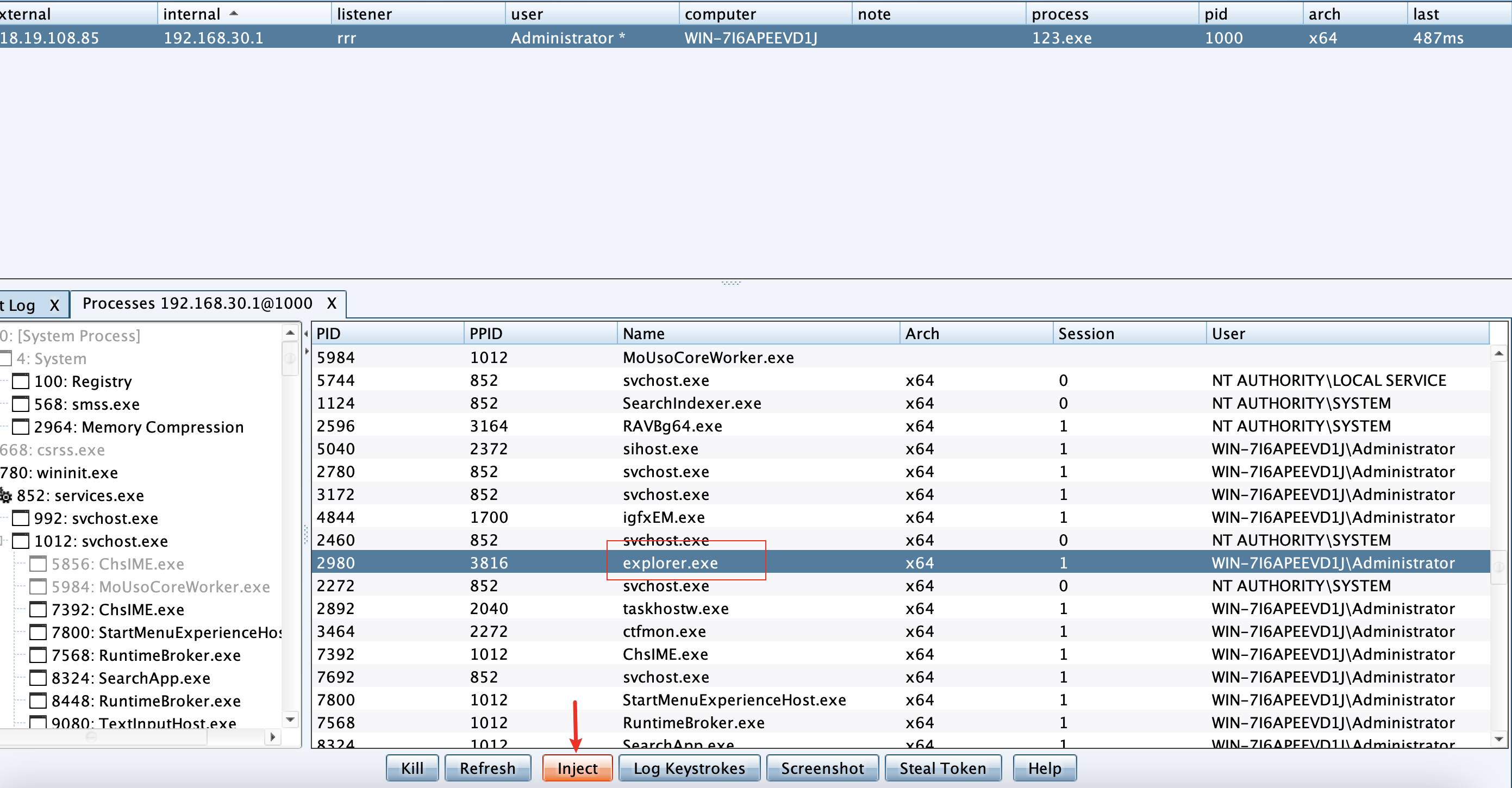Click the Inject button

click(577, 768)
